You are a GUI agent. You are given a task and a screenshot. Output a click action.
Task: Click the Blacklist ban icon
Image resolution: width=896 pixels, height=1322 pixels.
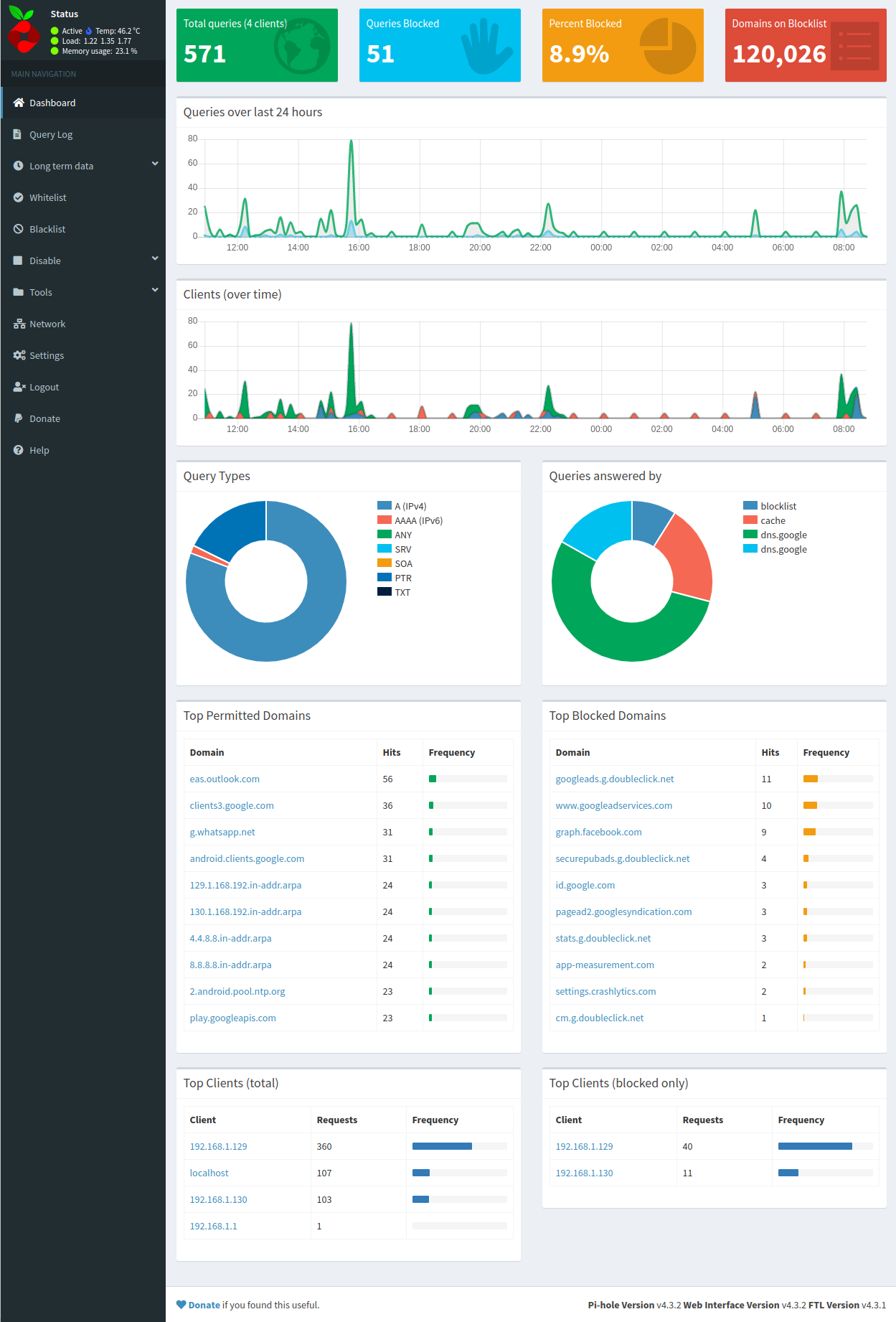[18, 229]
